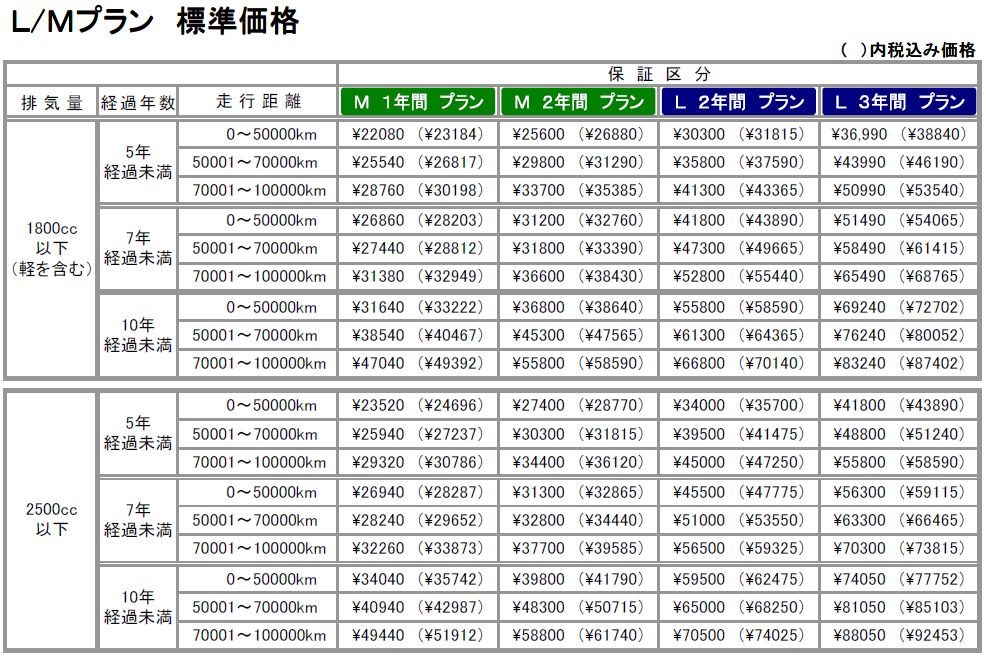Select the ¥45500 (¥47775) price cell
This screenshot has height=657, width=986.
(x=738, y=492)
